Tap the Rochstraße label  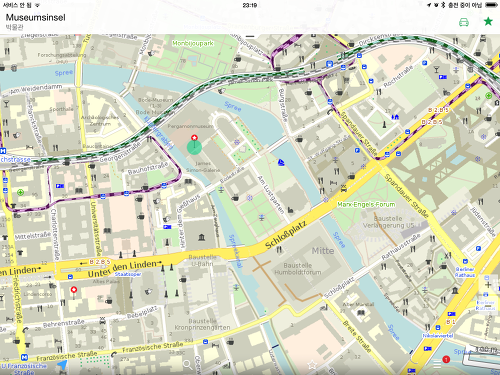[x=398, y=77]
